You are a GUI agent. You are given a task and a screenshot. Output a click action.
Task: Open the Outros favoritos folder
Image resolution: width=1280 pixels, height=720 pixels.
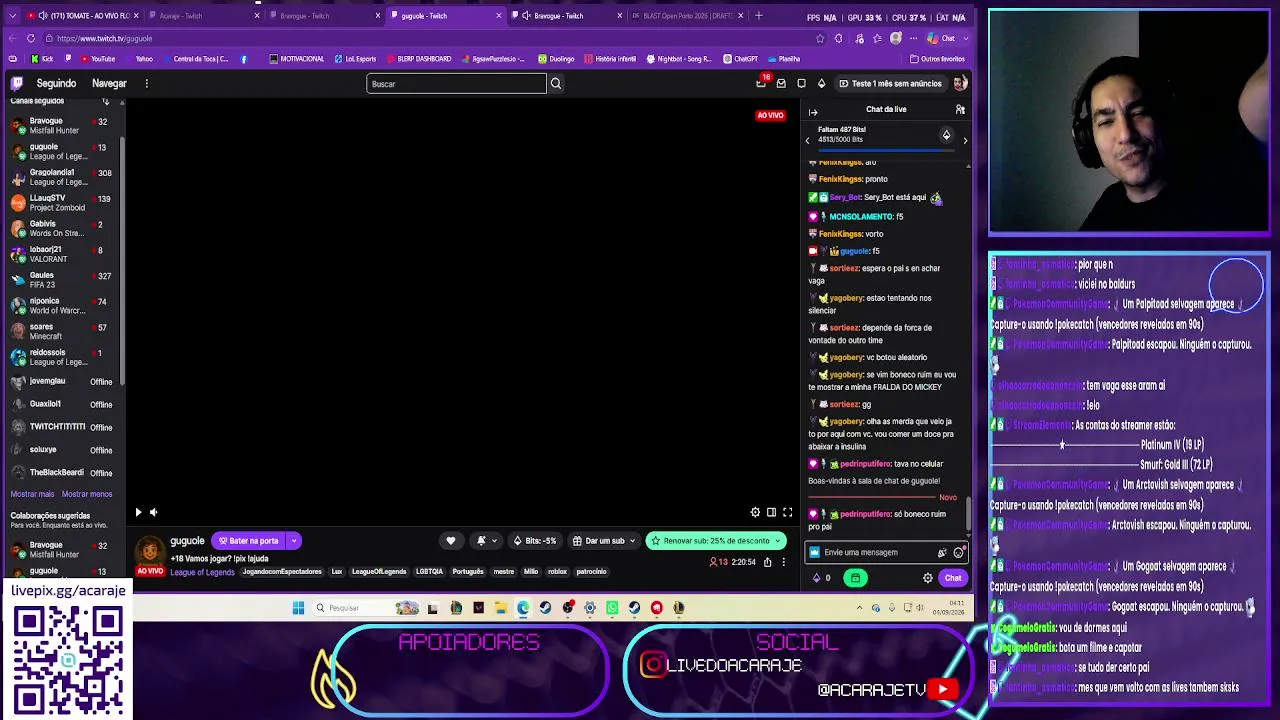[x=936, y=59]
